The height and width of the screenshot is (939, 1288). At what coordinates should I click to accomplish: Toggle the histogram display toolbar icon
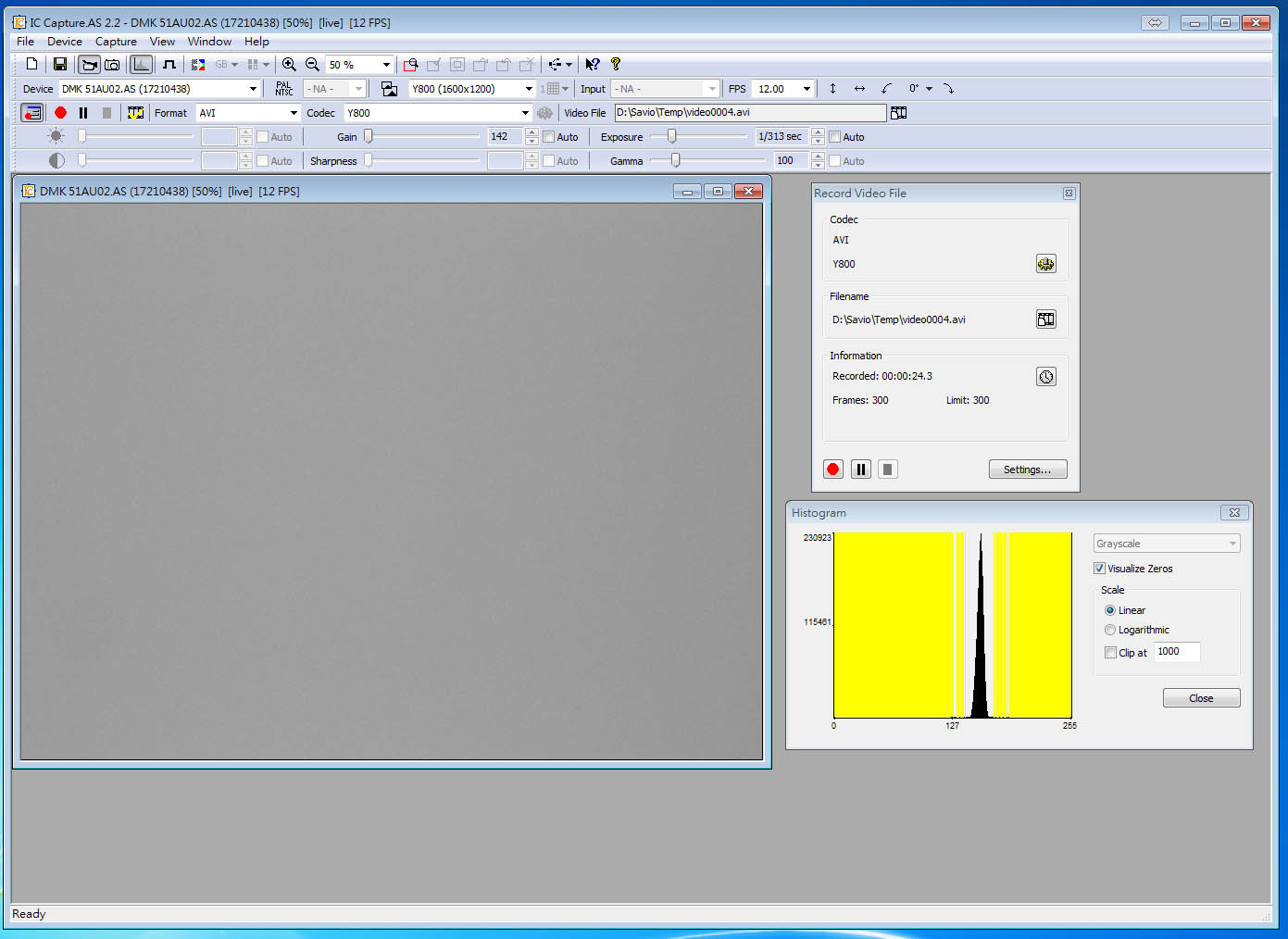141,64
